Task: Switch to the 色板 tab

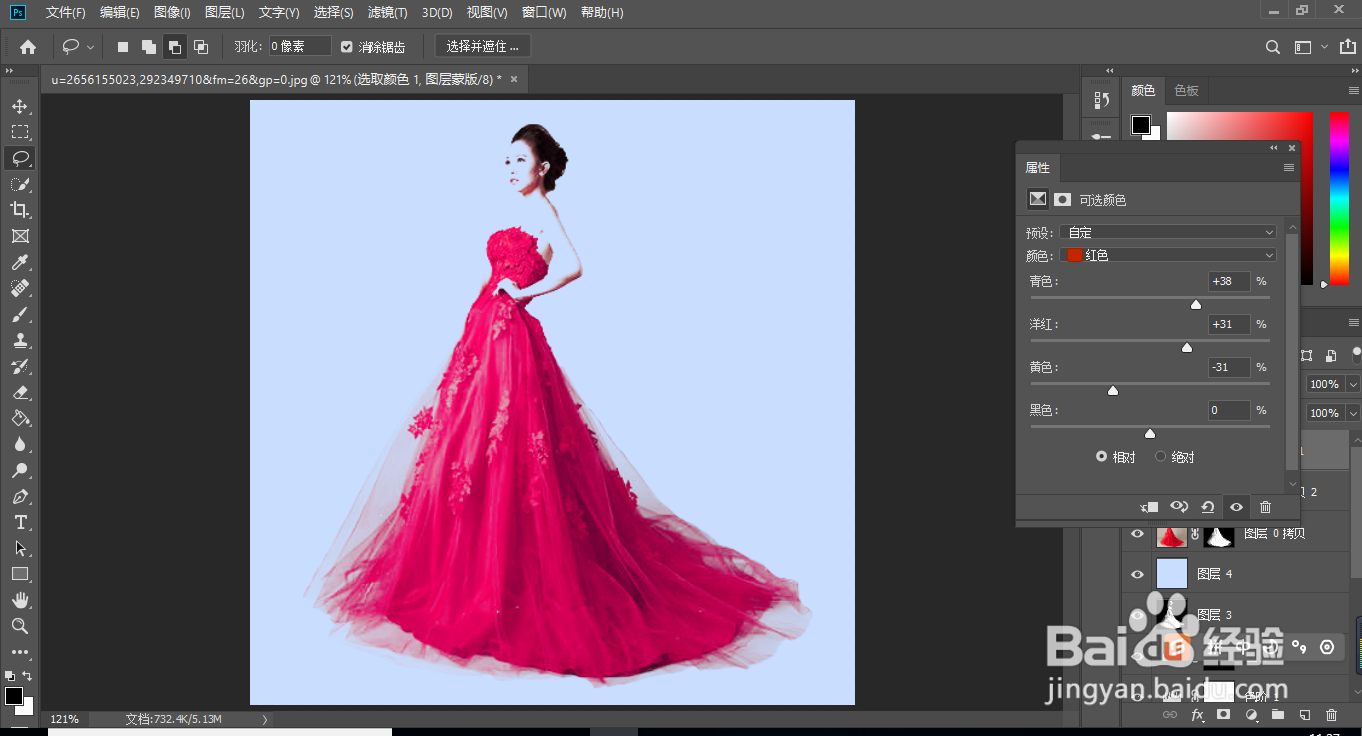Action: coord(1185,90)
